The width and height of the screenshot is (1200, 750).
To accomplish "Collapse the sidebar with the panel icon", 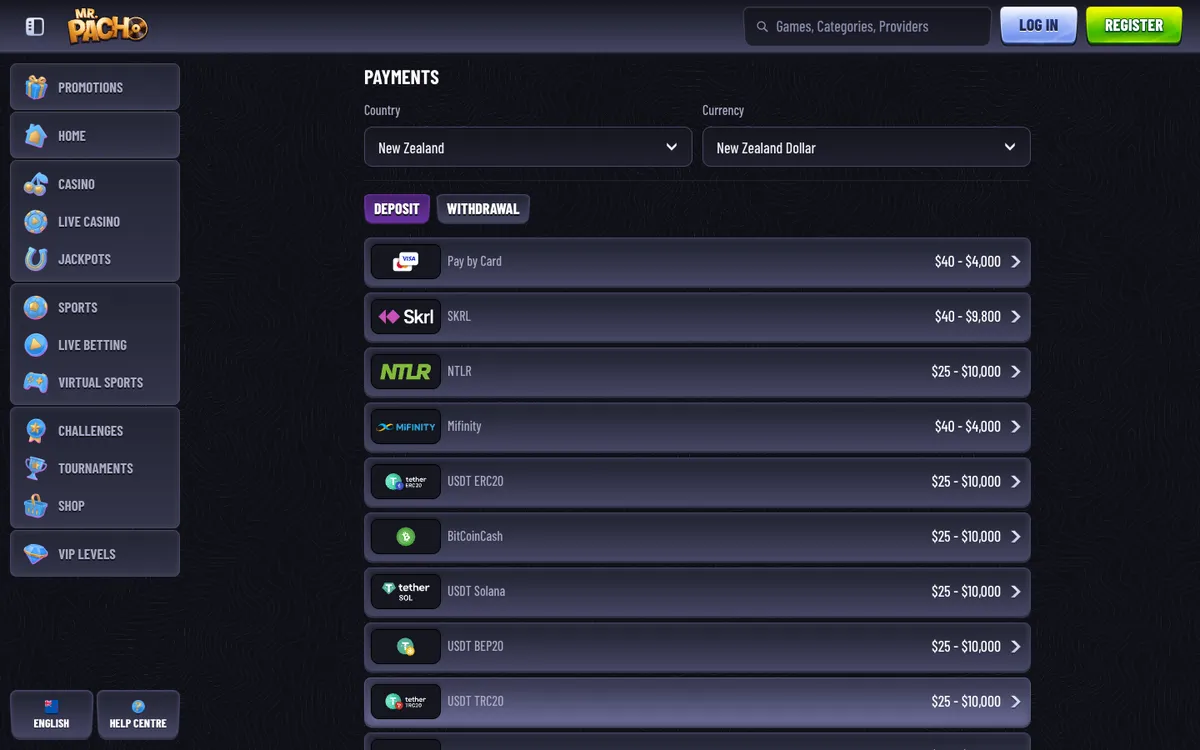I will click(x=35, y=27).
